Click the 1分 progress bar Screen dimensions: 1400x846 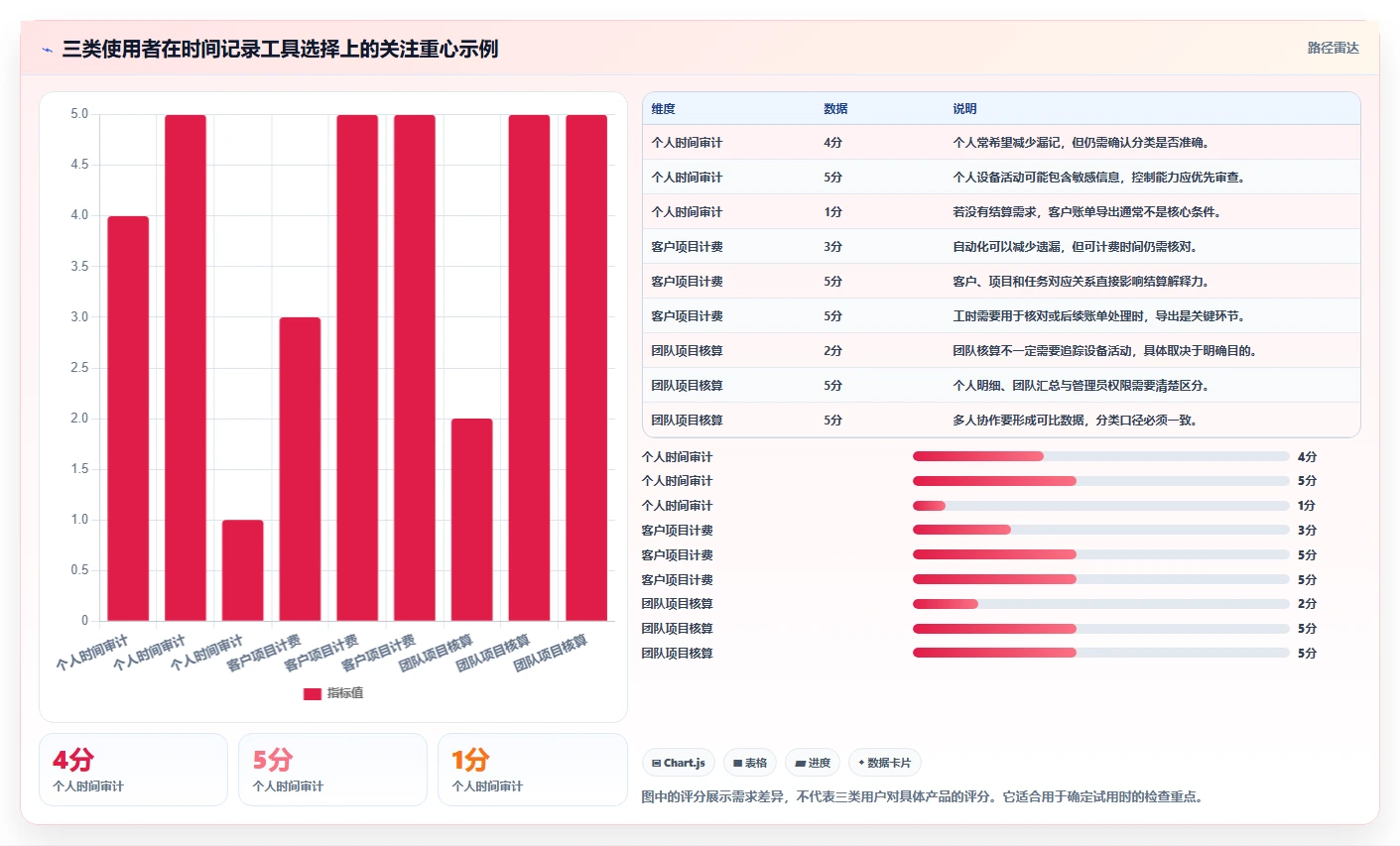tap(1100, 506)
